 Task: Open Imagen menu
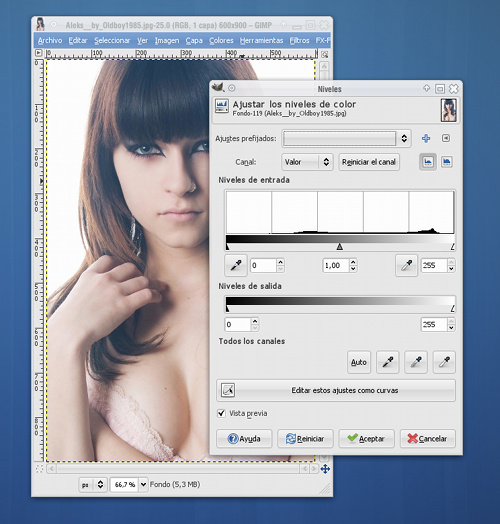167,40
